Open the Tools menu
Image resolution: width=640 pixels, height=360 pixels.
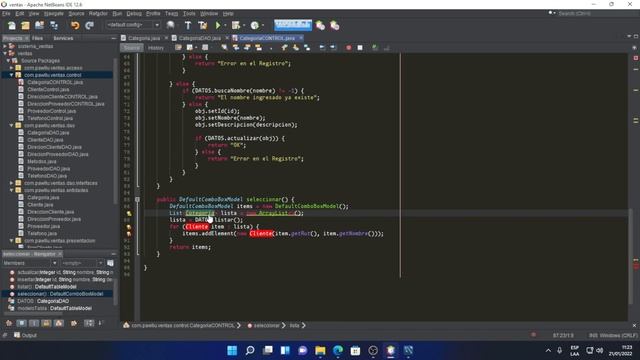(189, 13)
